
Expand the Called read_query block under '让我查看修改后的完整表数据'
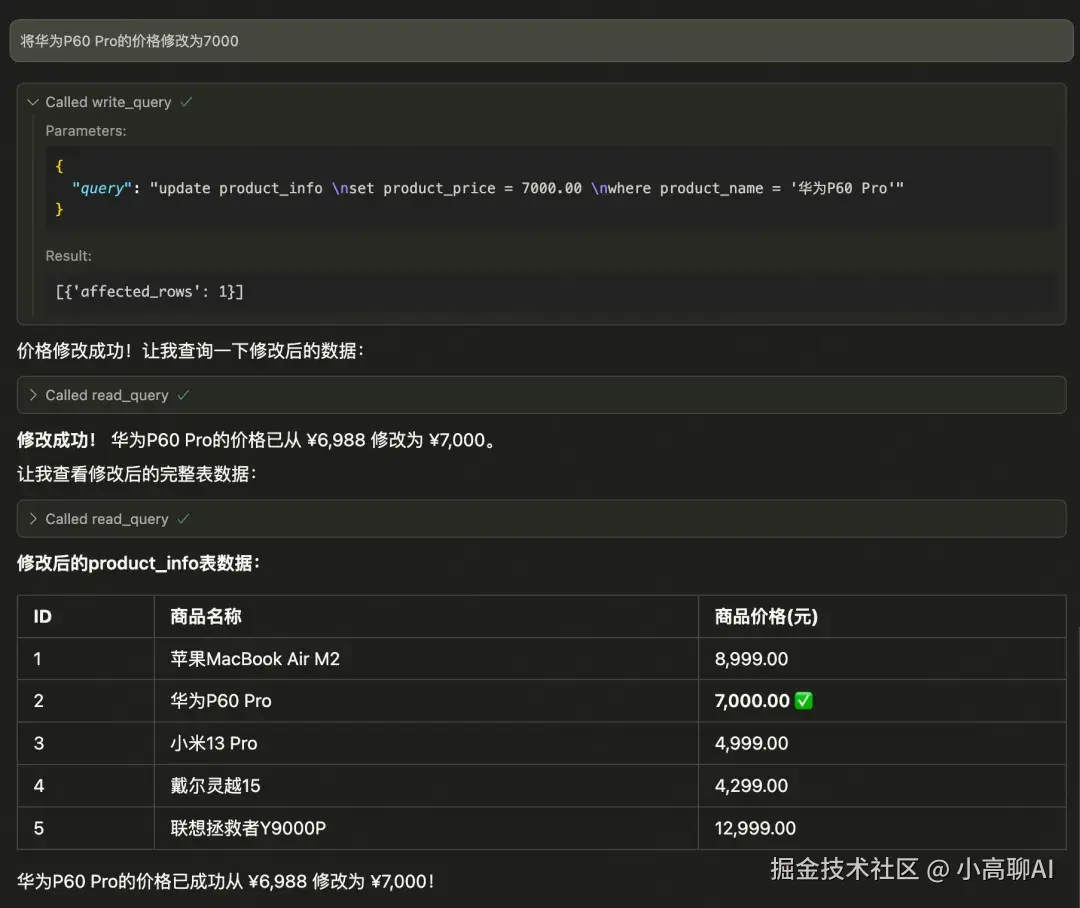(x=32, y=519)
